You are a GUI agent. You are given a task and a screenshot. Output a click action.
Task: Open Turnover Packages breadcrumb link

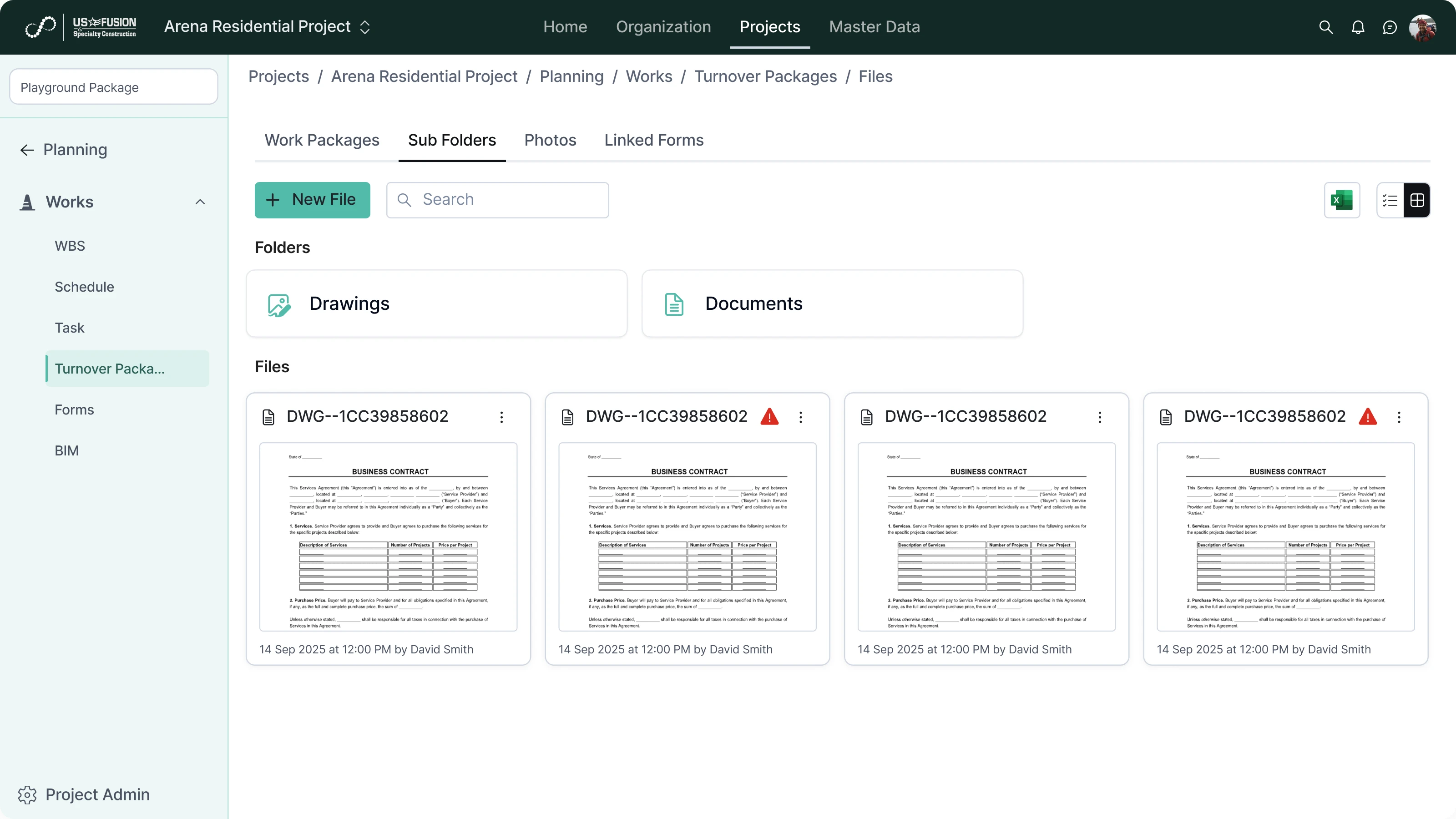pos(765,76)
